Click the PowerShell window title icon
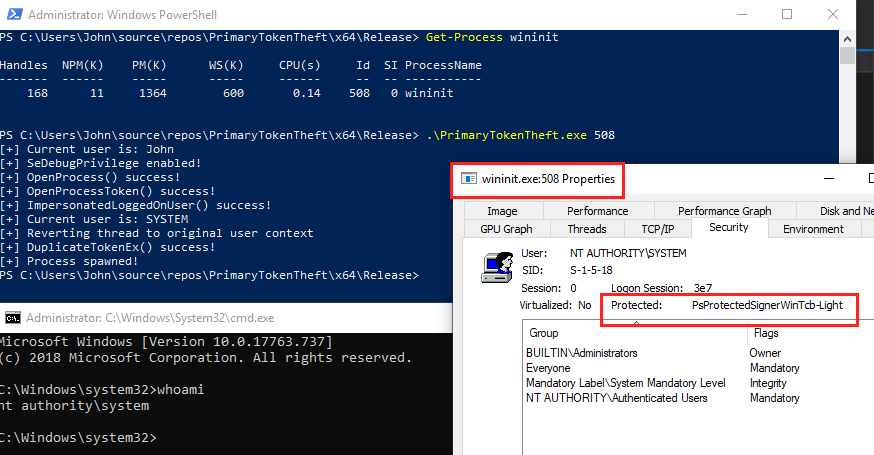874x455 pixels. click(x=14, y=14)
